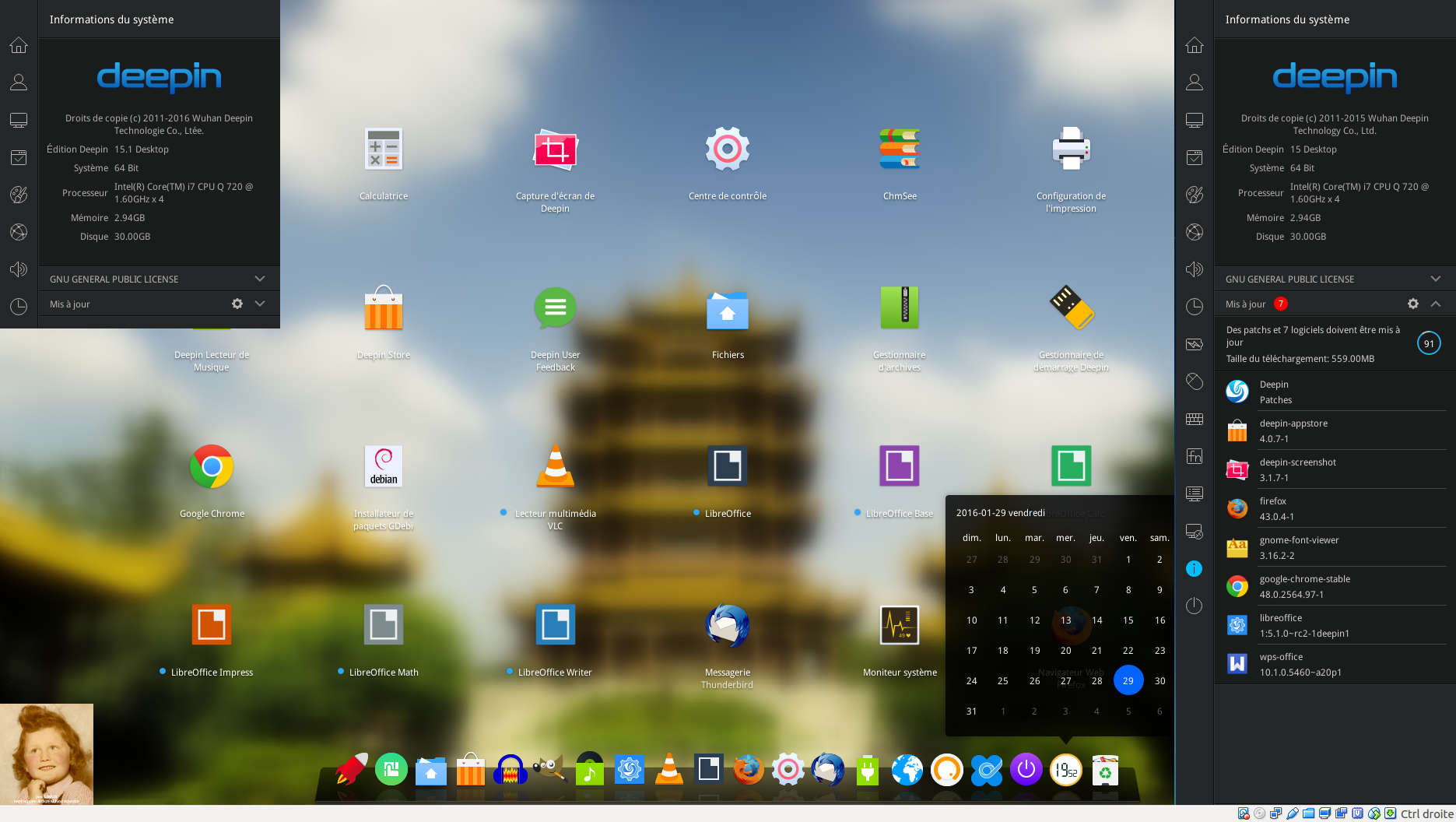Screen dimensions: 1456x822
Task: Open date and time in left sidebar
Action: [19, 307]
